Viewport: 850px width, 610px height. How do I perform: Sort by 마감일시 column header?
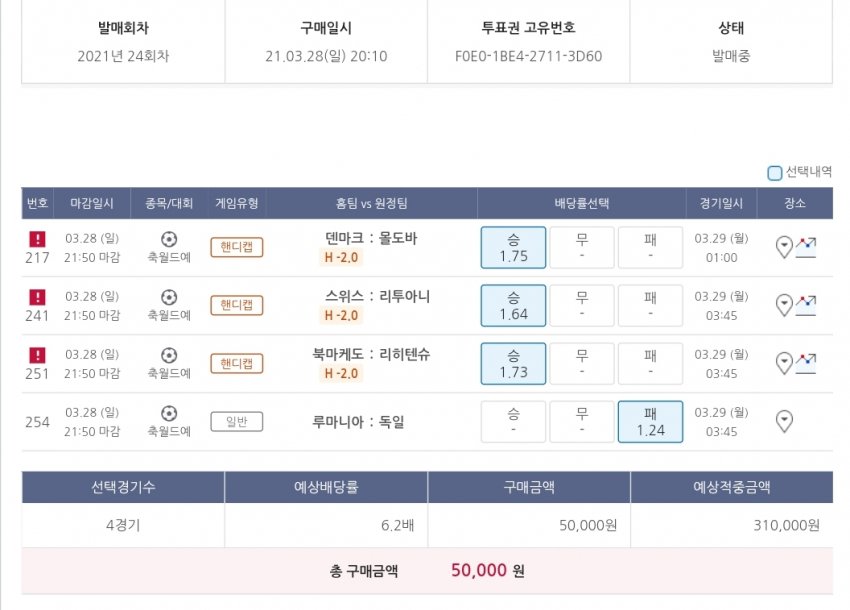point(92,203)
